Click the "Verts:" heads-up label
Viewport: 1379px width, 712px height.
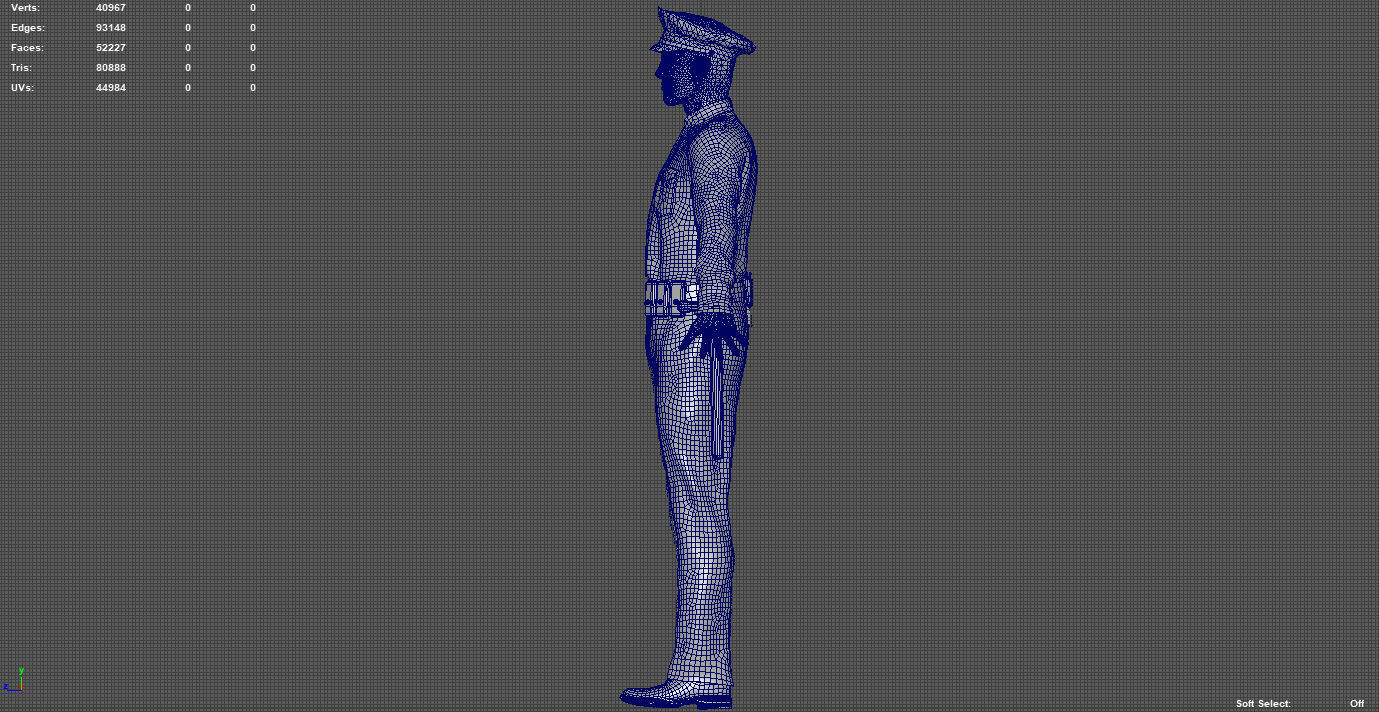pyautogui.click(x=25, y=8)
